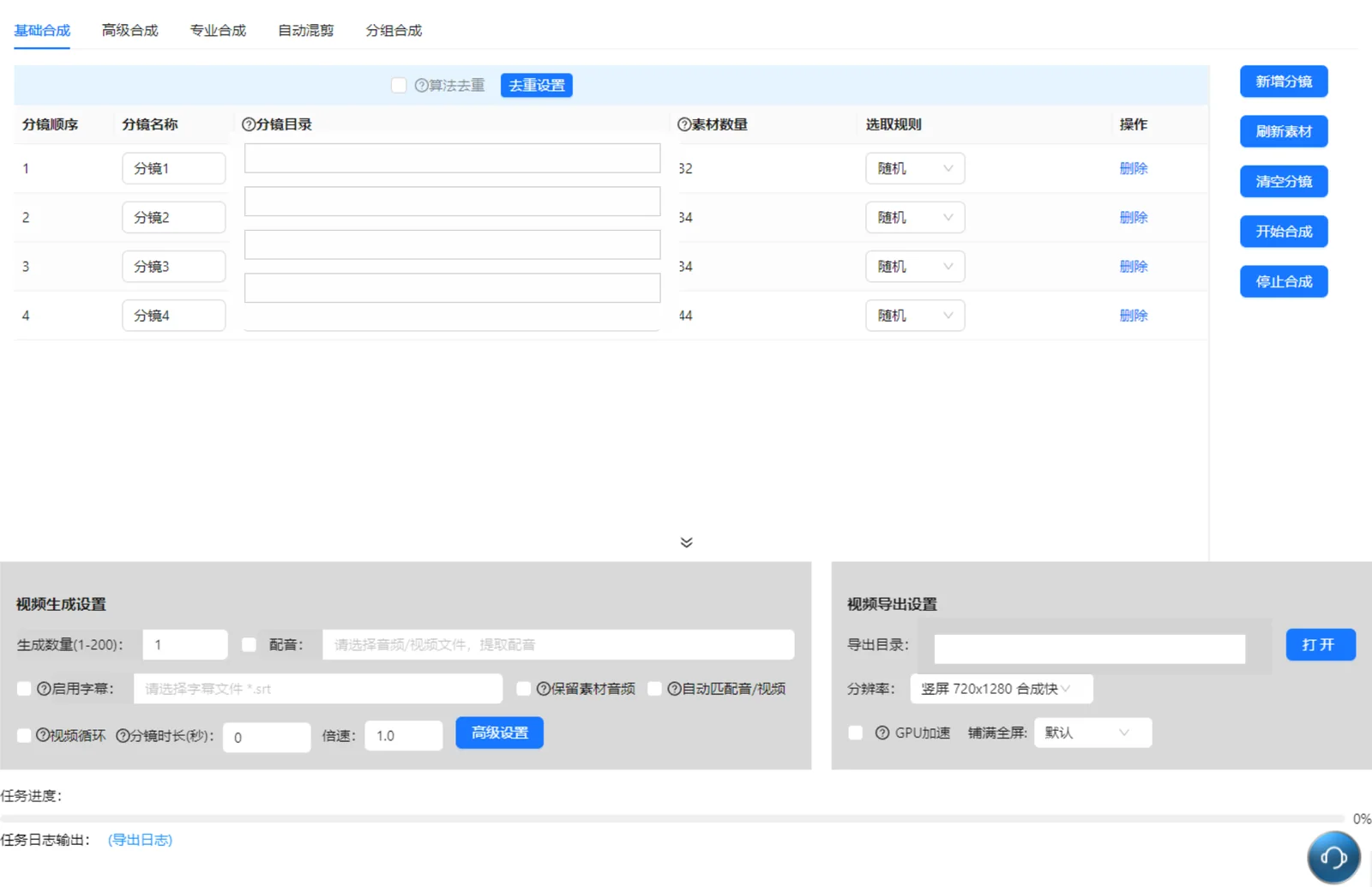
Task: Click the 打开 button for export directory
Action: (x=1321, y=645)
